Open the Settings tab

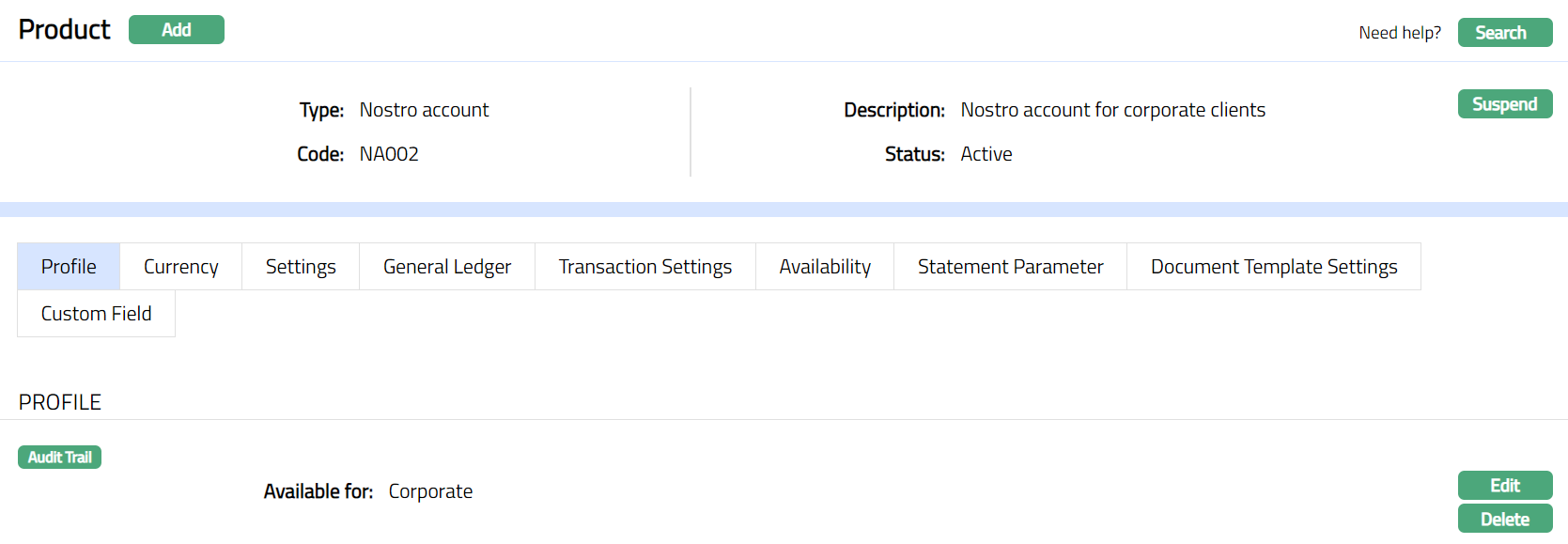(301, 267)
